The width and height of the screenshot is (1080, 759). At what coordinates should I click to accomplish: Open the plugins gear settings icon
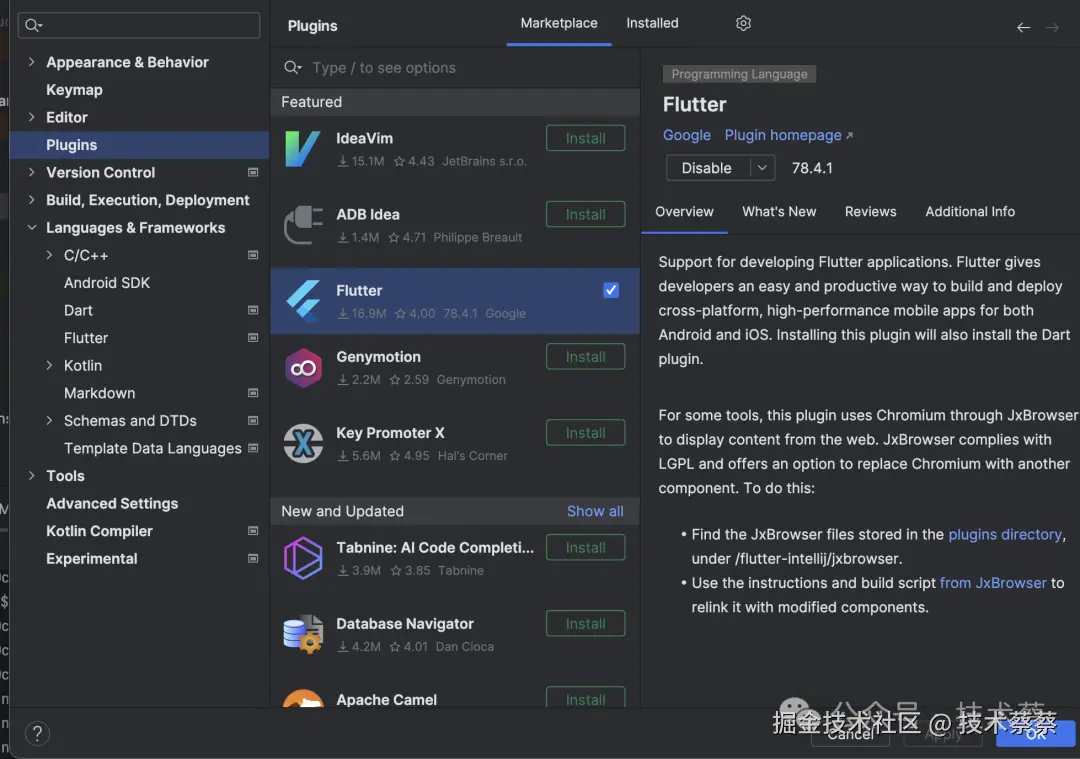743,23
